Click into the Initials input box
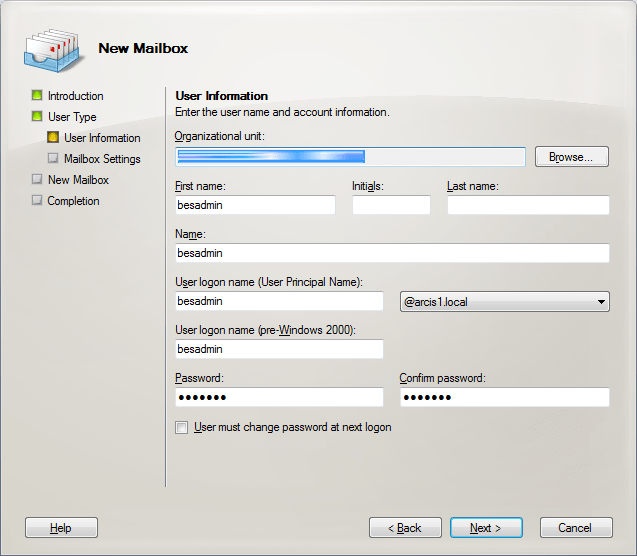637x556 pixels. [390, 205]
